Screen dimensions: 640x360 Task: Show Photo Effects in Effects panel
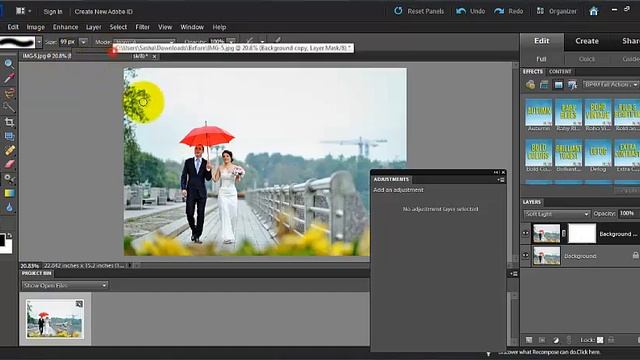[x=558, y=84]
